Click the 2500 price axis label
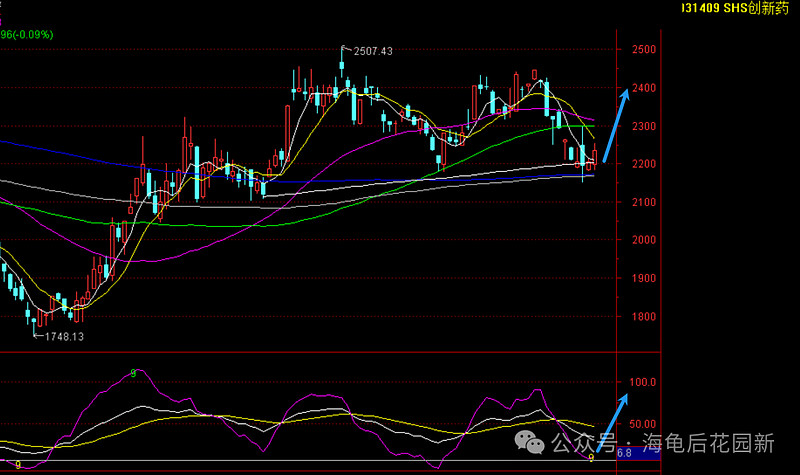800x475 pixels. point(644,49)
